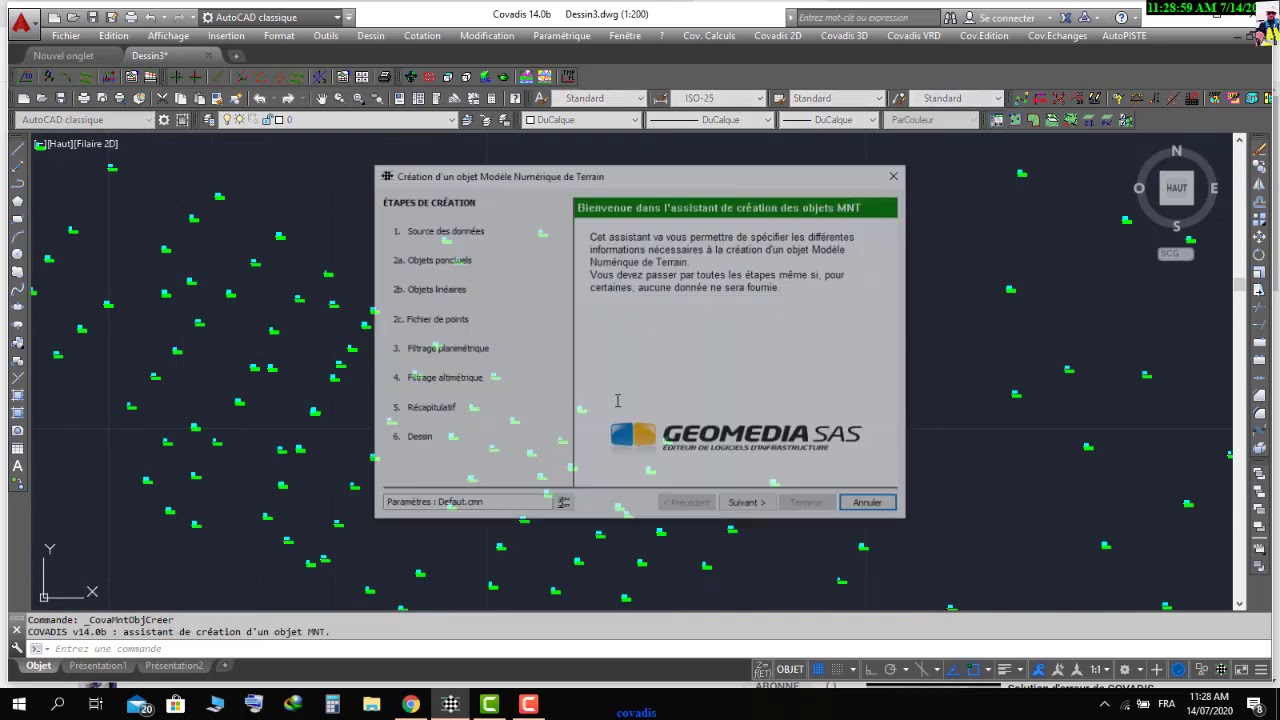The image size is (1280, 720).
Task: Activate the Pan hand tool
Action: tap(321, 98)
